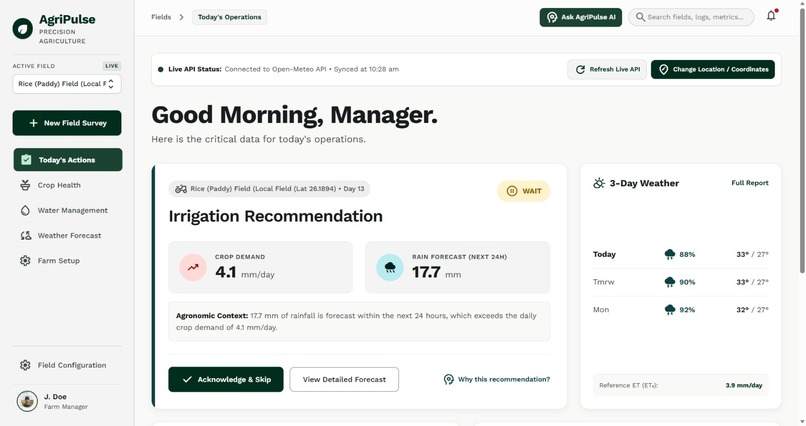Click the AI icon beside Why this recommendation

[449, 379]
